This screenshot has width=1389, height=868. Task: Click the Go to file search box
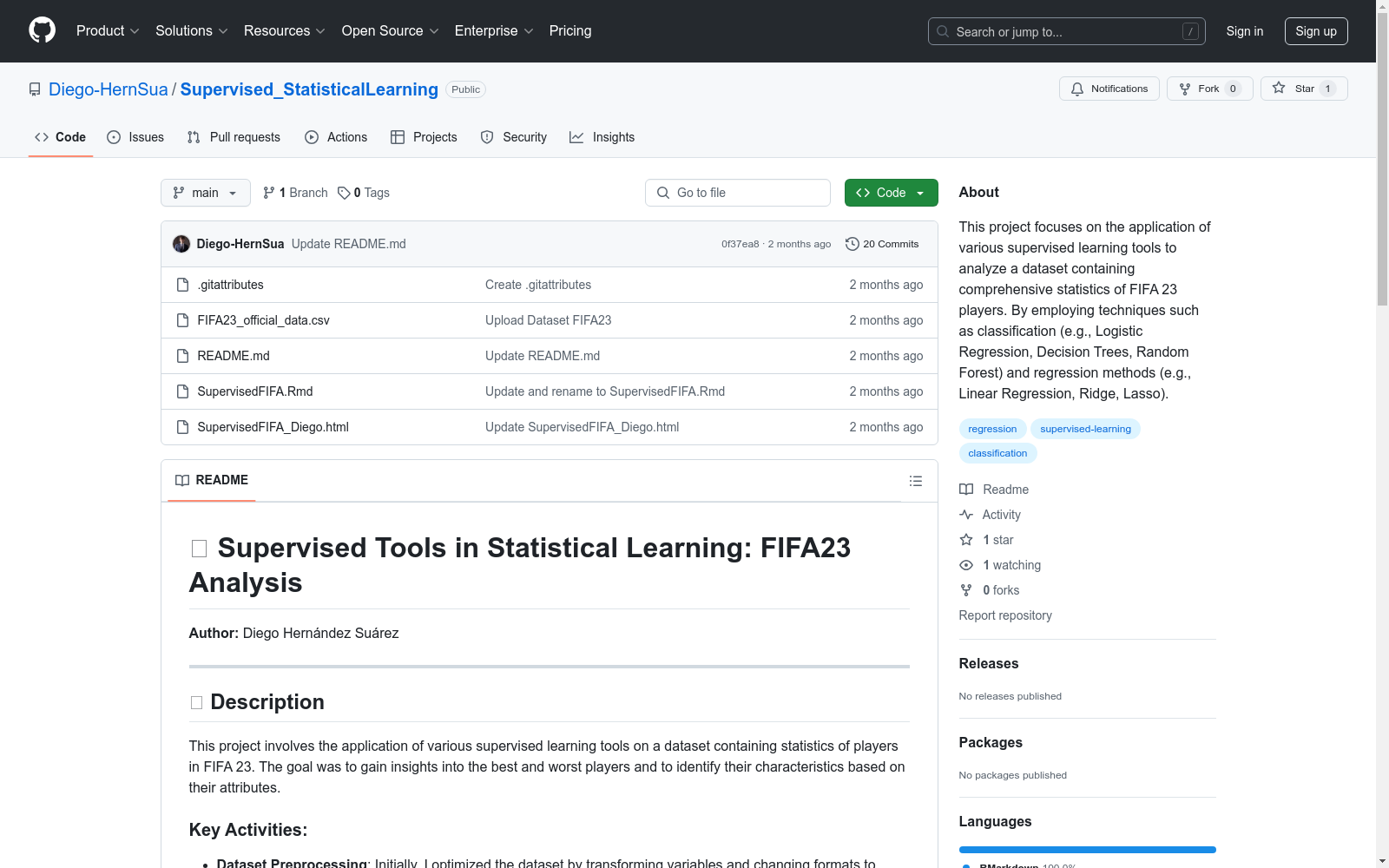[738, 193]
